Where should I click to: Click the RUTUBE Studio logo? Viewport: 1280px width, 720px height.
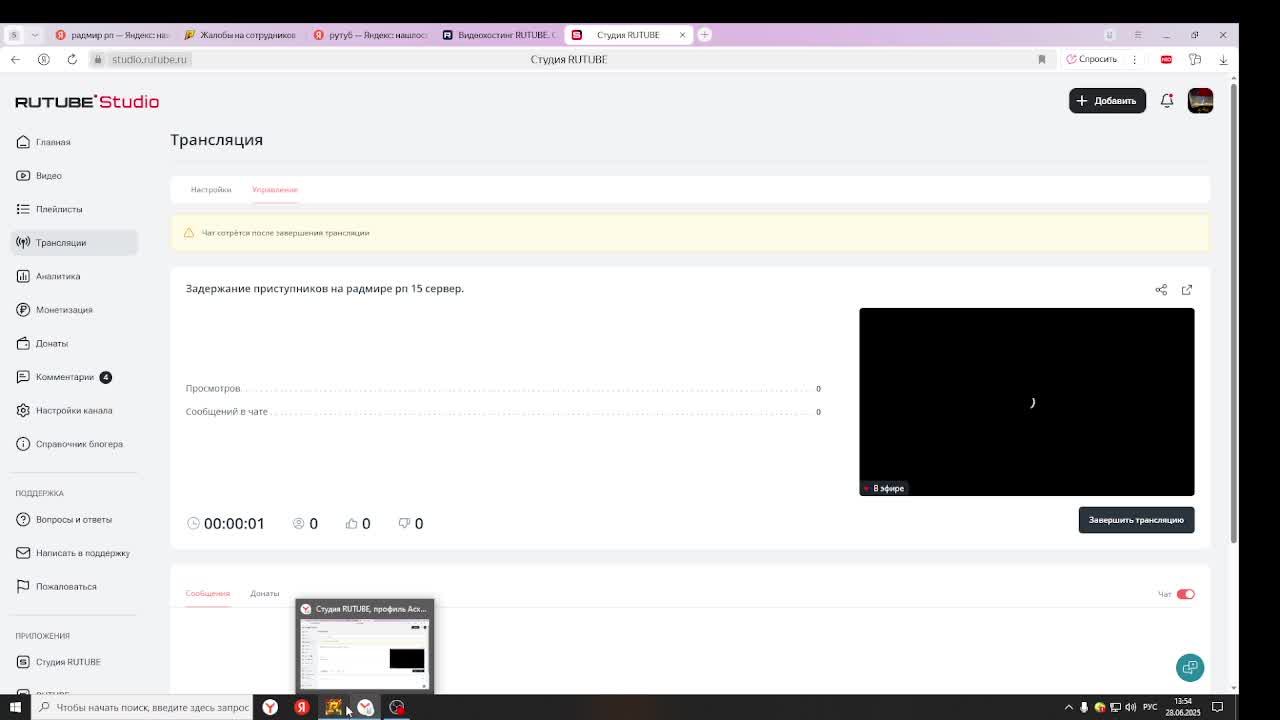[x=87, y=102]
